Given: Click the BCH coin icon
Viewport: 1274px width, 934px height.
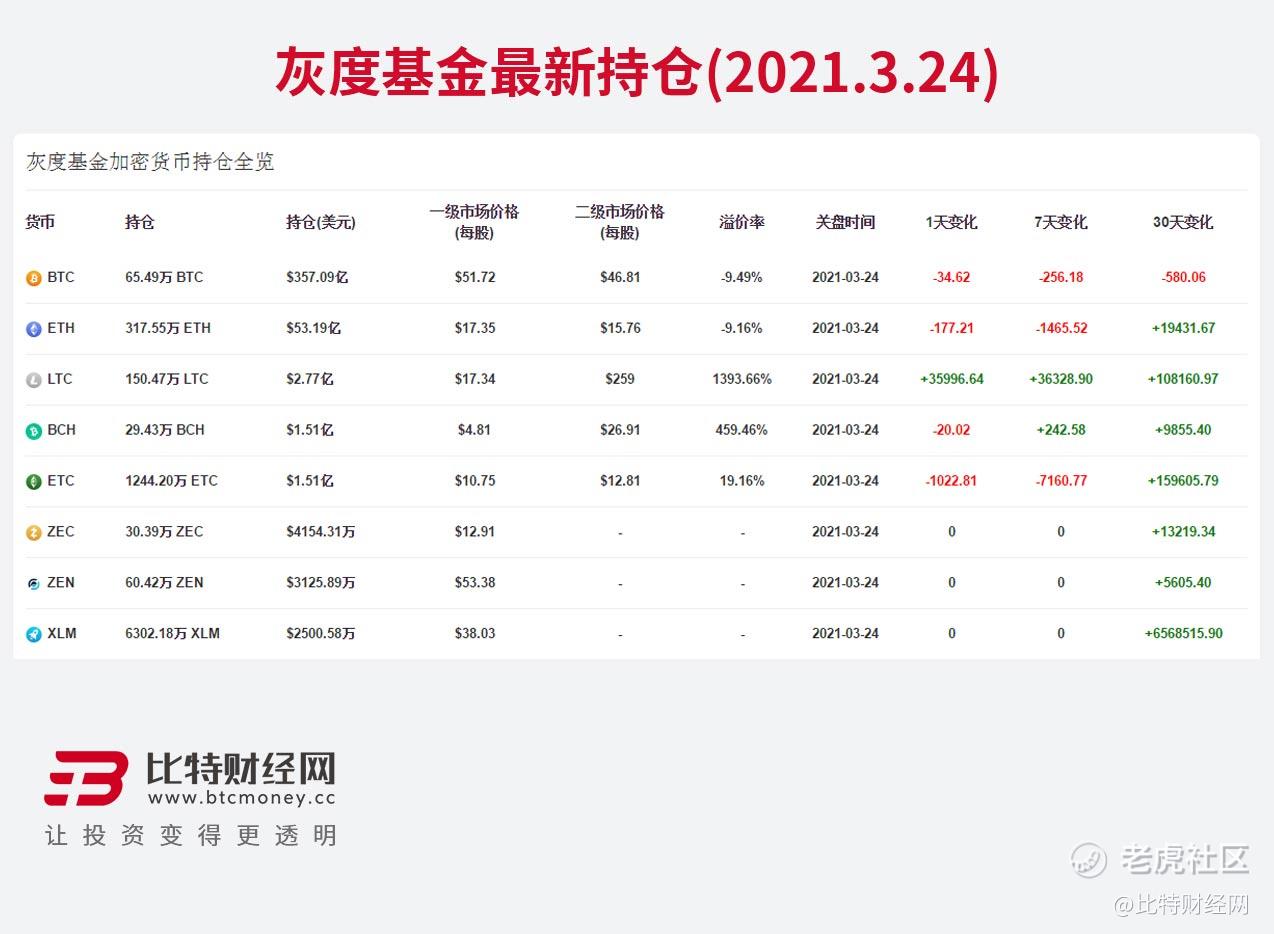Looking at the screenshot, I should tap(34, 431).
